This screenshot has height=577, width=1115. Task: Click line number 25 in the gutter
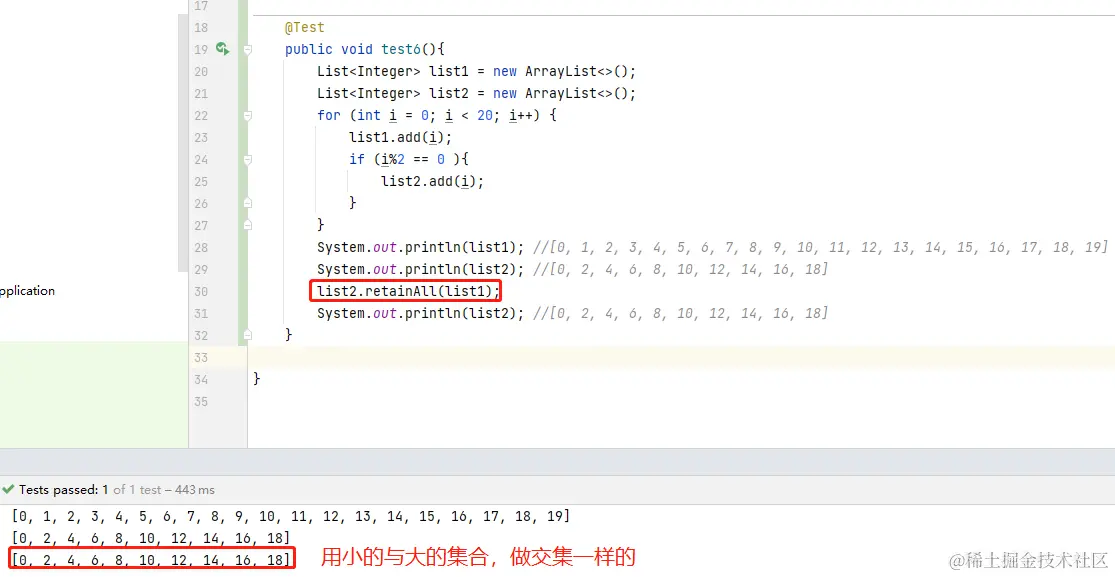click(x=201, y=181)
